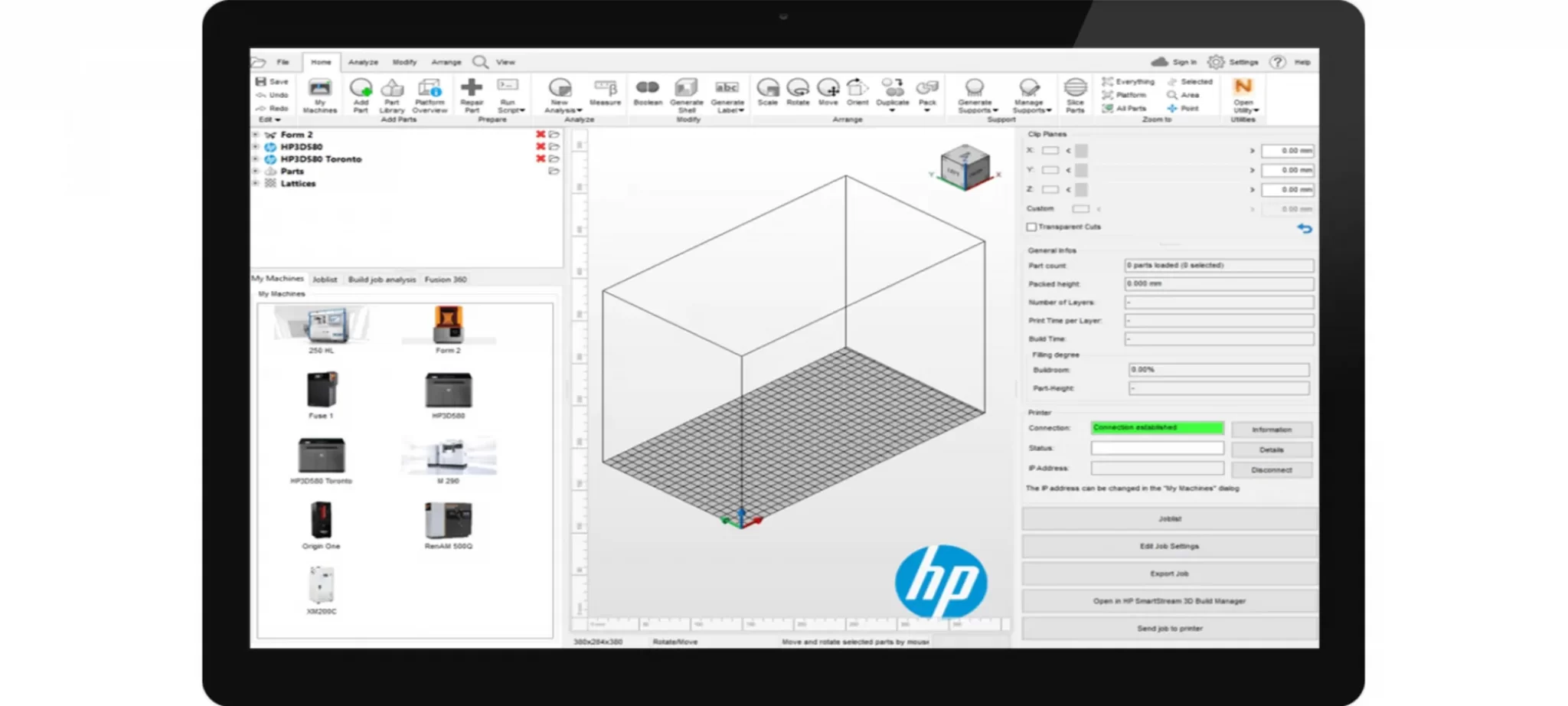This screenshot has width=1568, height=706.
Task: Click Redo in the ribbon
Action: tap(272, 108)
